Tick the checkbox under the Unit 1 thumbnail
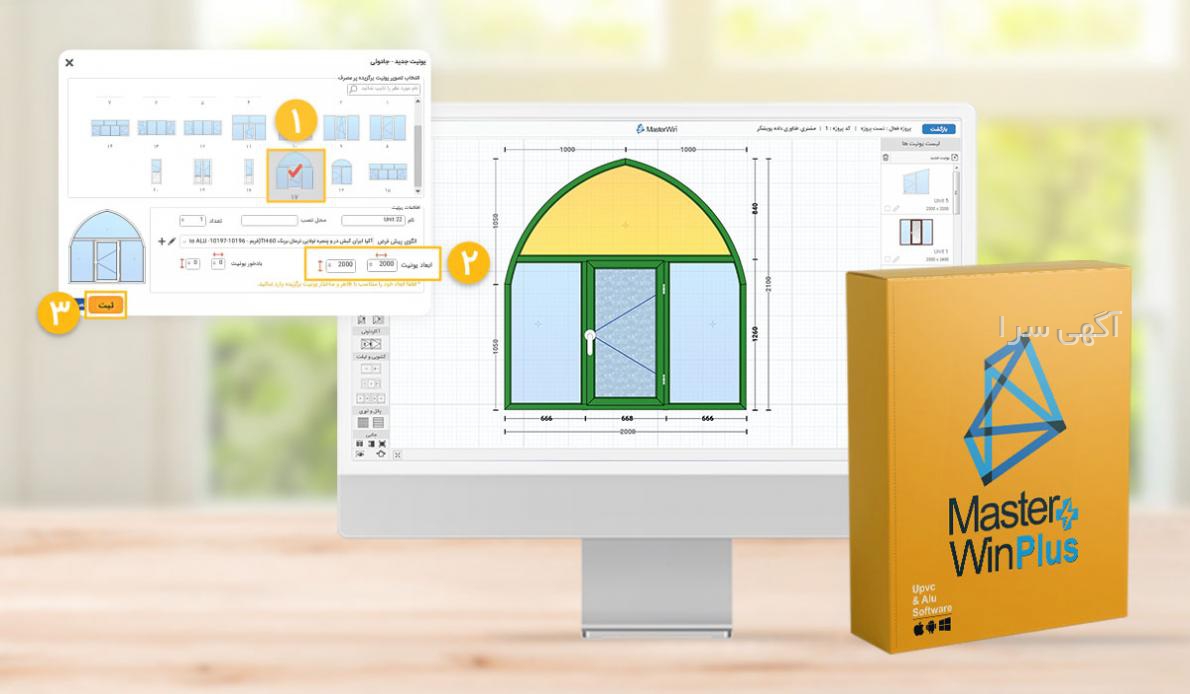 887,259
